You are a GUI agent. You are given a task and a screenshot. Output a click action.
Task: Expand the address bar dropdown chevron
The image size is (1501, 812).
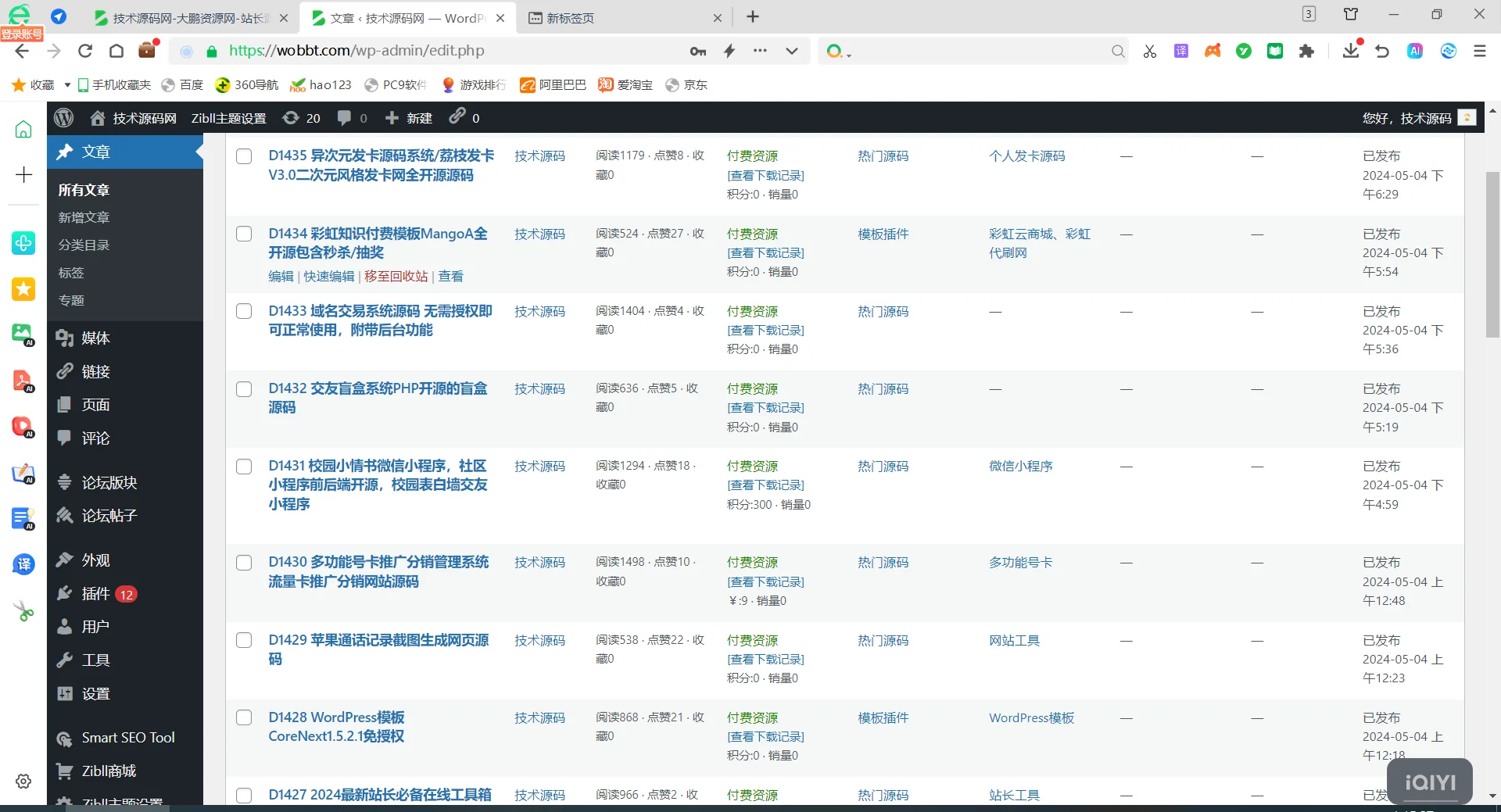click(792, 51)
